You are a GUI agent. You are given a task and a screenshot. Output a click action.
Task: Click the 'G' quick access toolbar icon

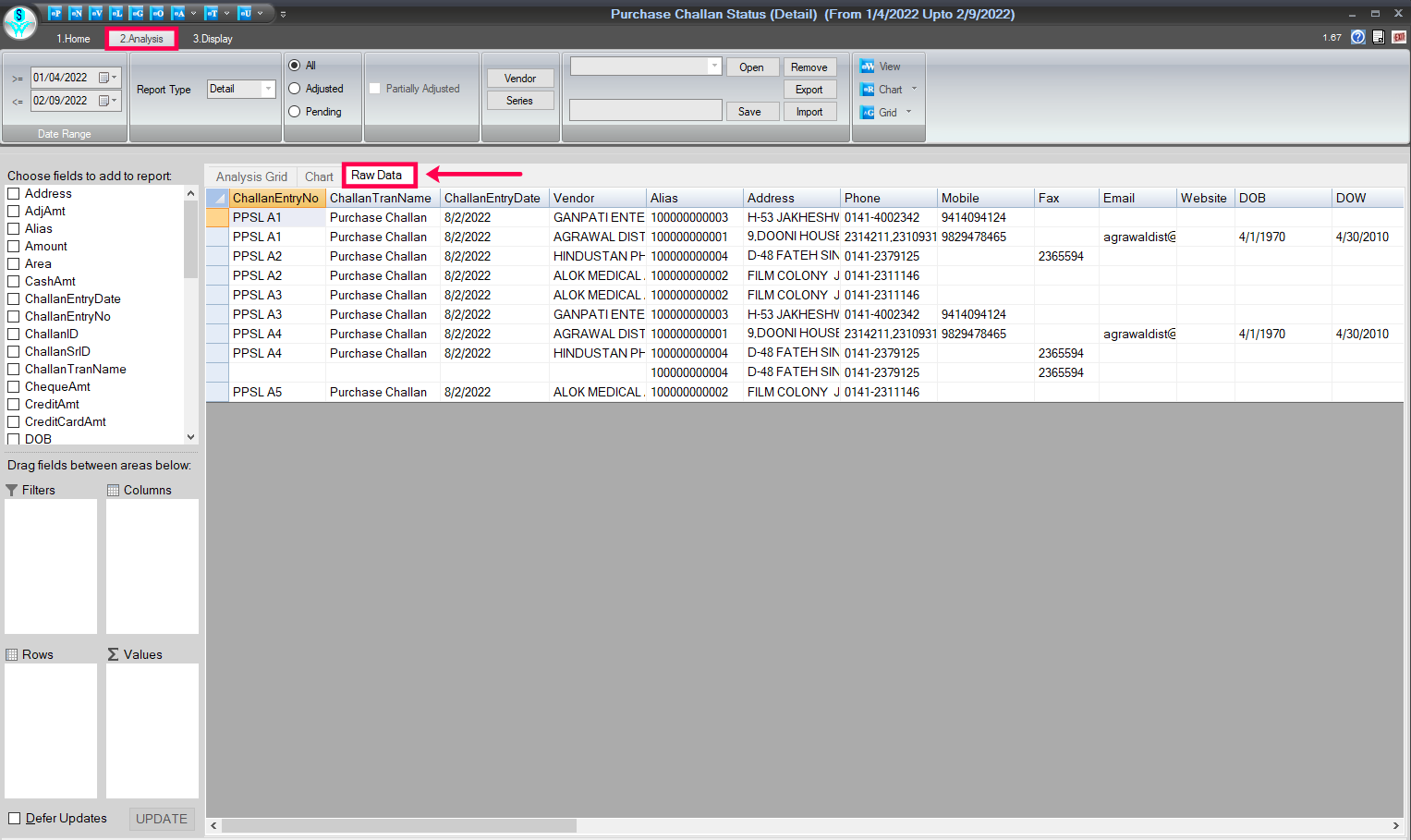point(137,13)
